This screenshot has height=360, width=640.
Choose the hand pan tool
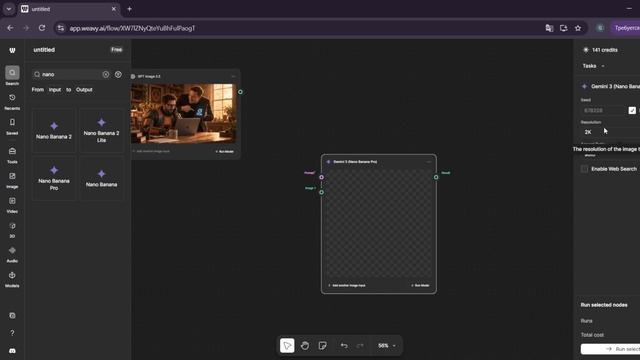(305, 346)
